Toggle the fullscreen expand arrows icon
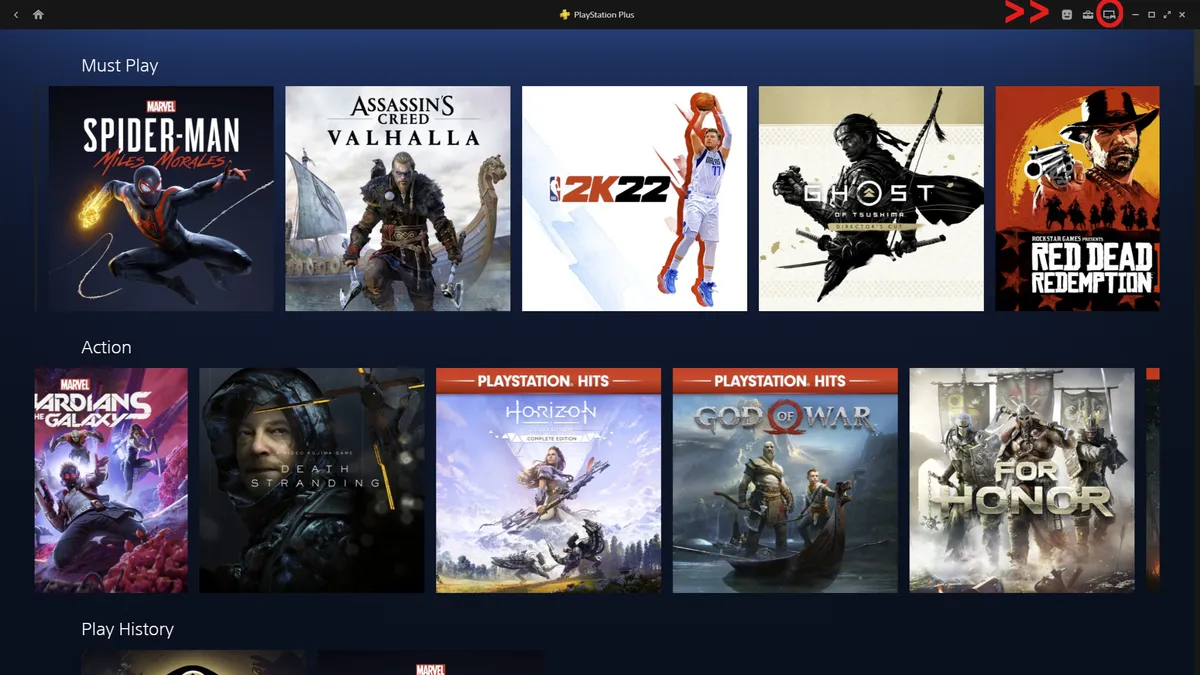 pos(1167,15)
